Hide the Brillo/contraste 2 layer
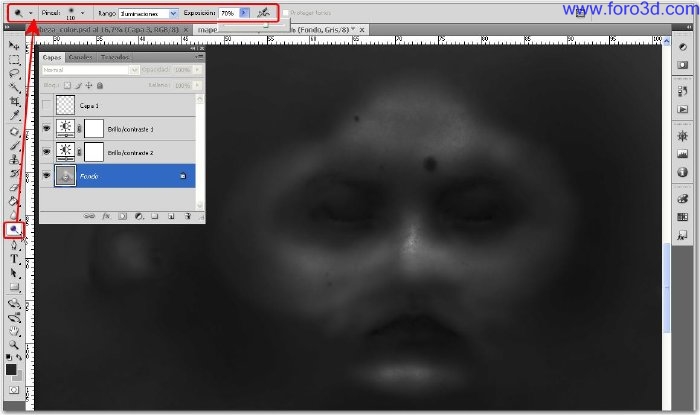The height and width of the screenshot is (415, 700). [x=46, y=152]
